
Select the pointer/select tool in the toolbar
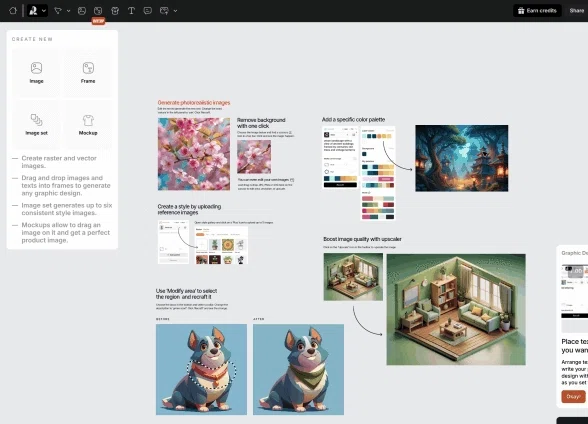(x=58, y=11)
